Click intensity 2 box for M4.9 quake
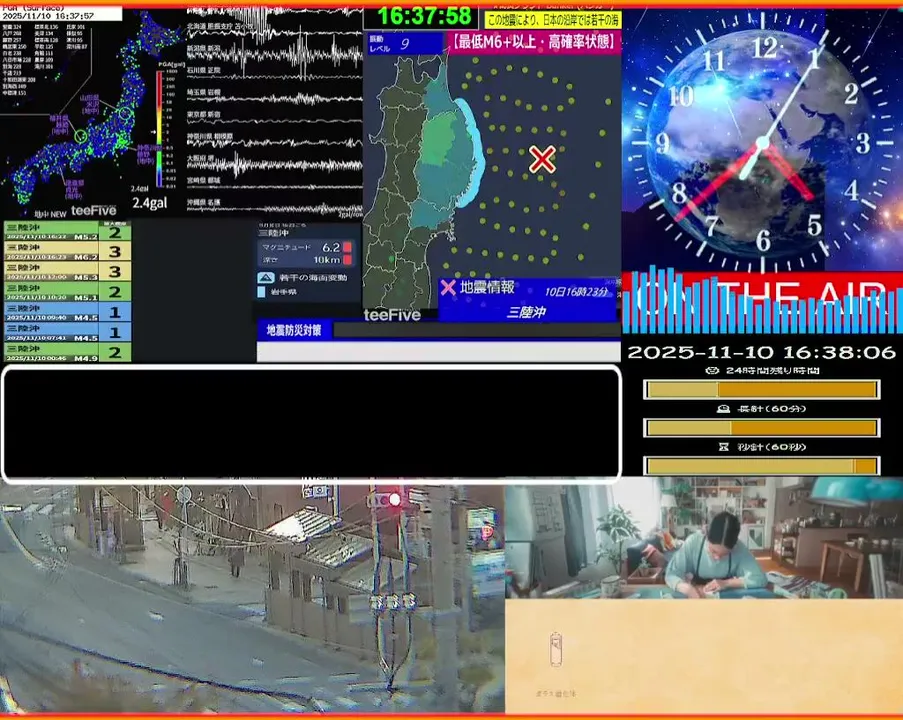Image resolution: width=903 pixels, height=720 pixels. pyautogui.click(x=115, y=352)
